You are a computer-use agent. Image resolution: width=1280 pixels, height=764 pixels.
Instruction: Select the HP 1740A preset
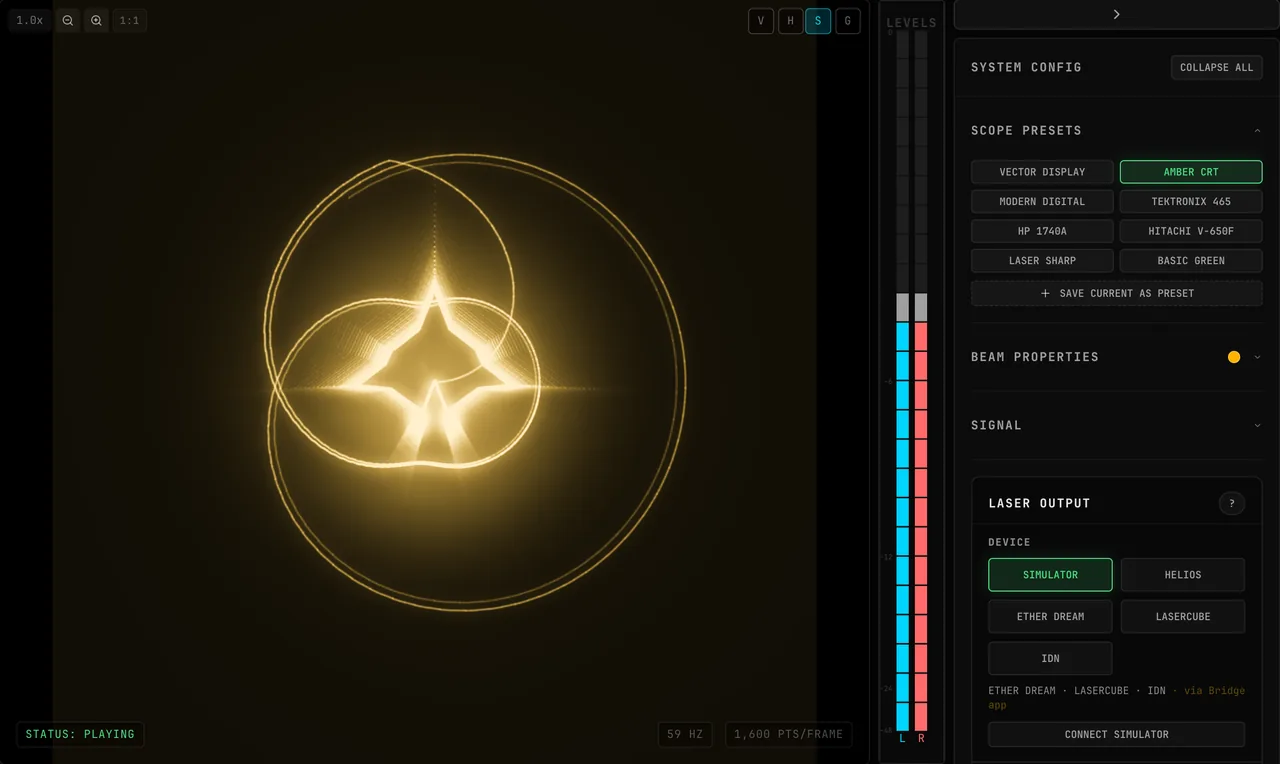[1042, 231]
